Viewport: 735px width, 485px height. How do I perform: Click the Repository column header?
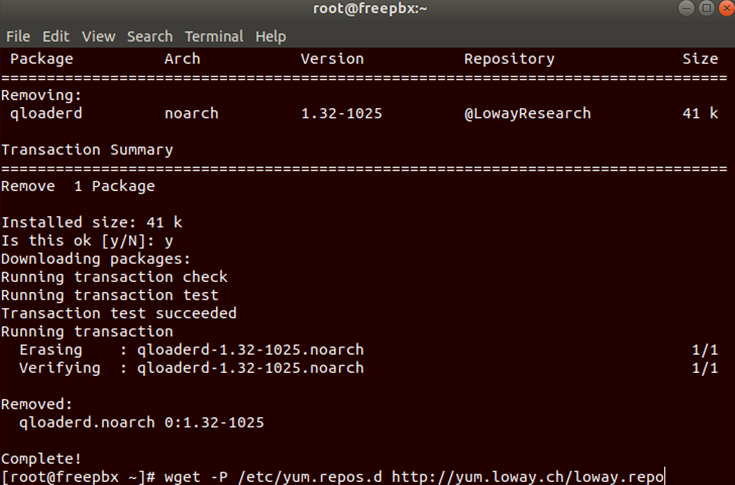[x=509, y=59]
